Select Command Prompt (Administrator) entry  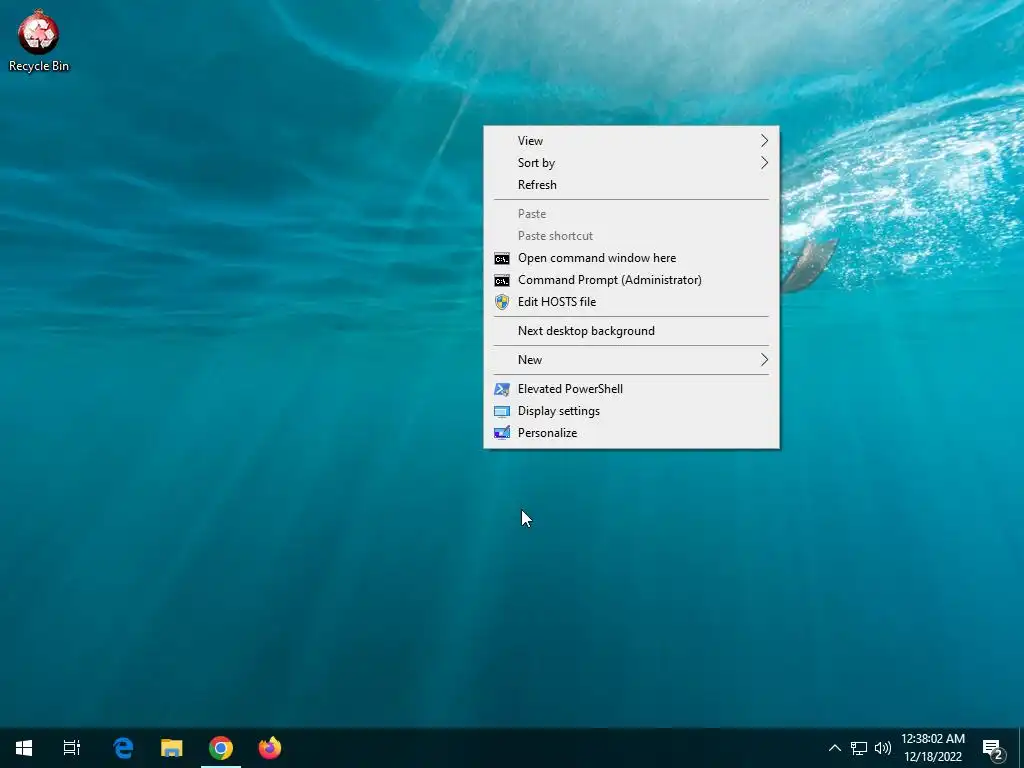pos(632,280)
